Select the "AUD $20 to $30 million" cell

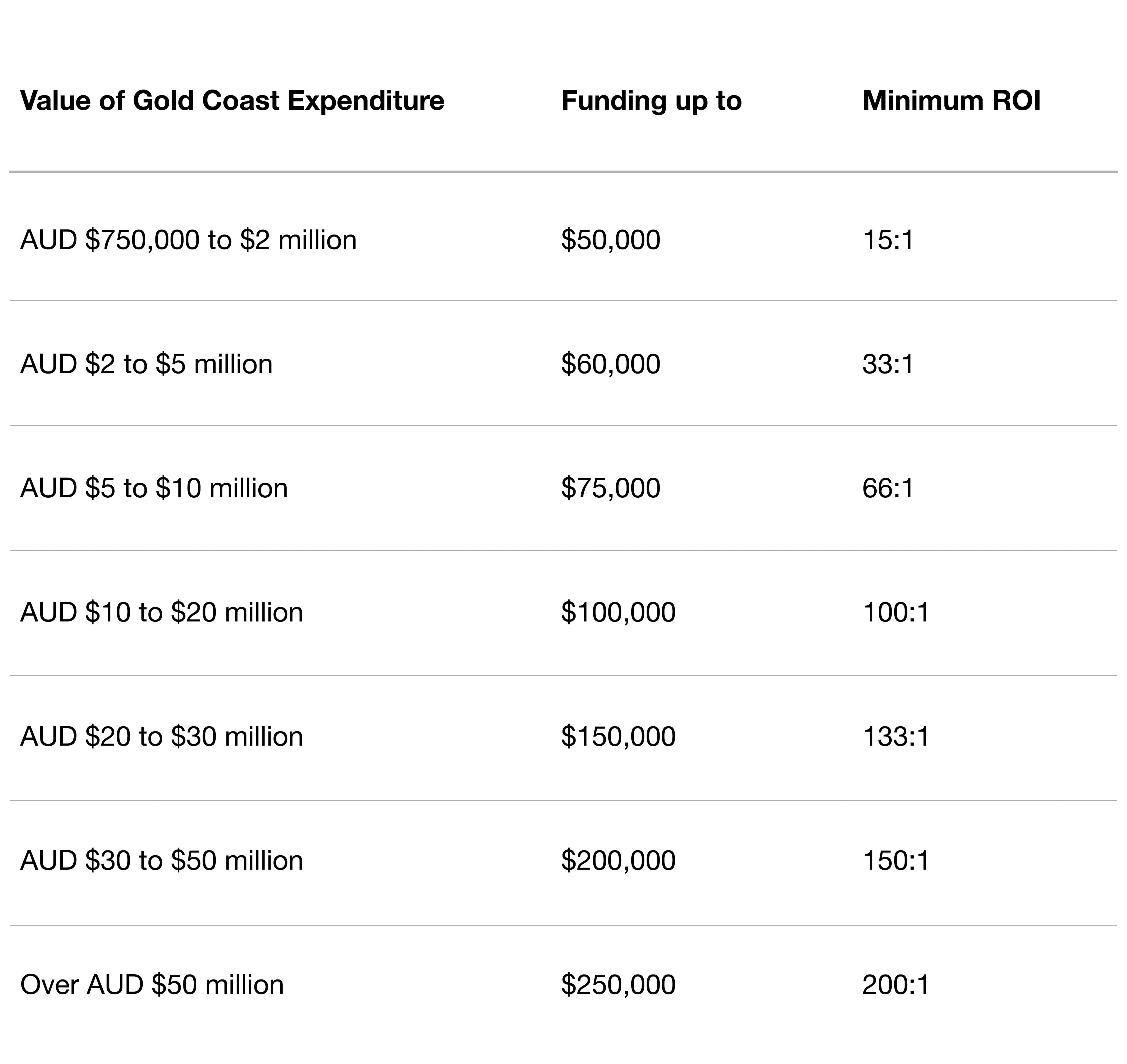pyautogui.click(x=162, y=737)
